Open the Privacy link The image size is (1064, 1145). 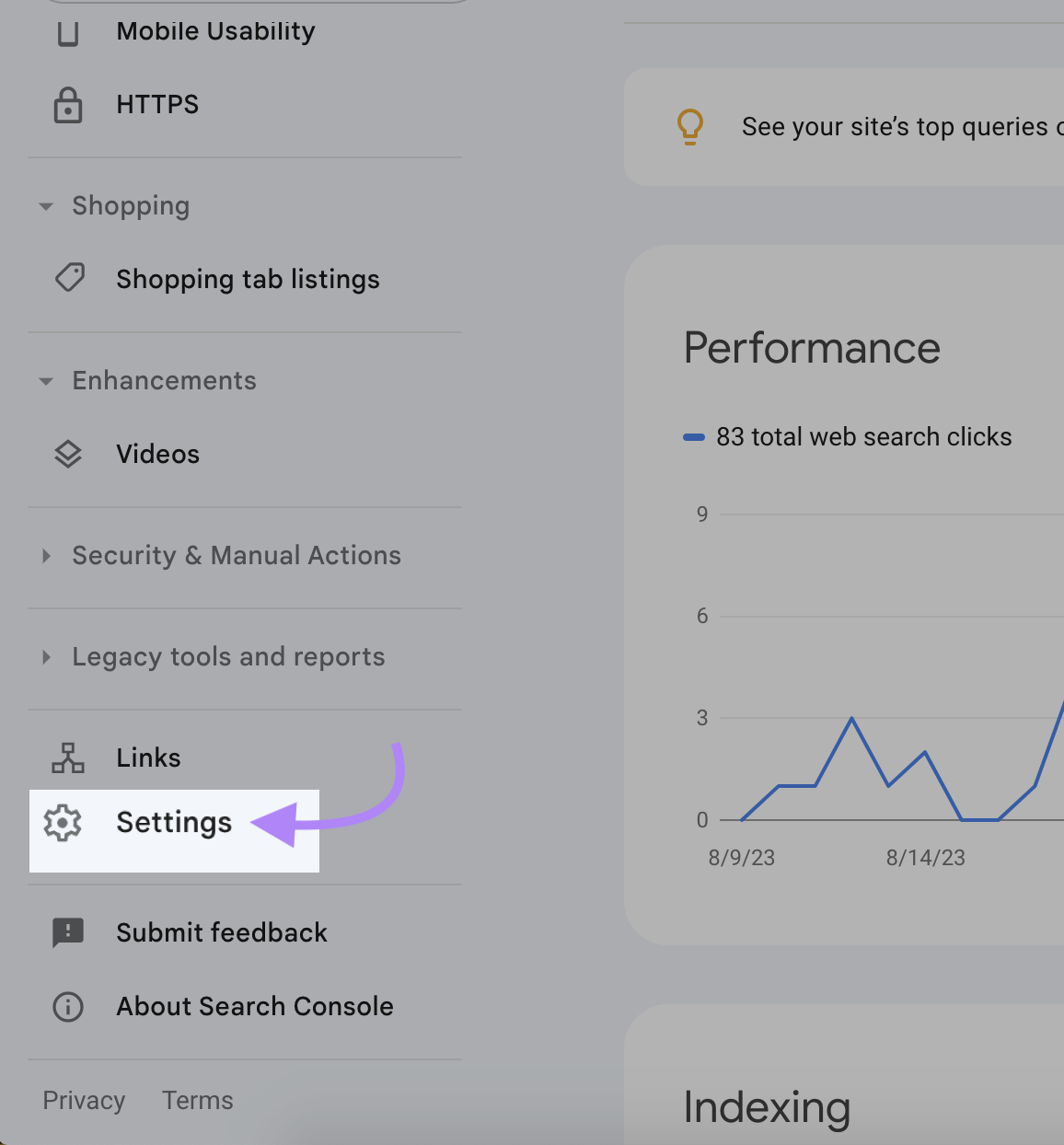tap(84, 1100)
